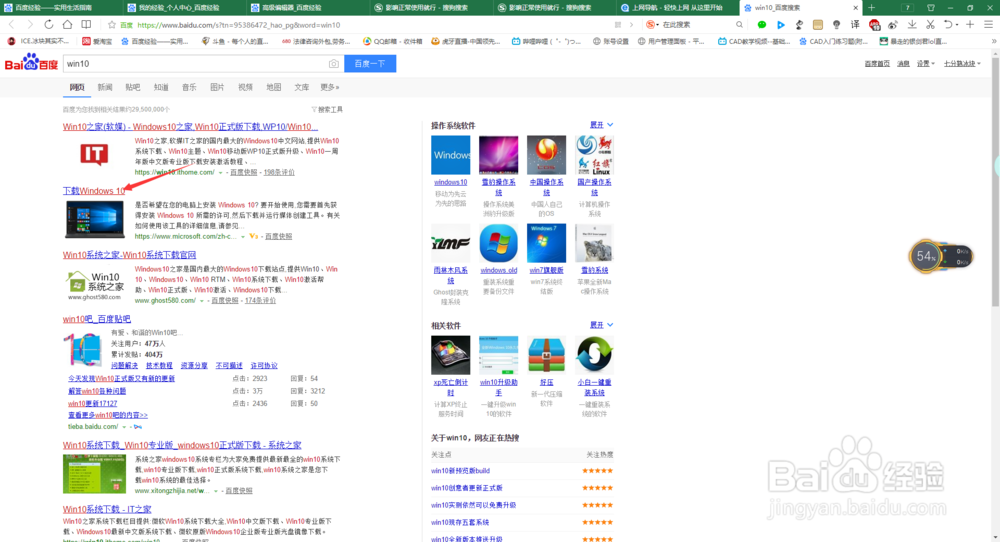This screenshot has width=1000, height=542.
Task: Open the Weibo toolbar icon
Action: click(893, 25)
